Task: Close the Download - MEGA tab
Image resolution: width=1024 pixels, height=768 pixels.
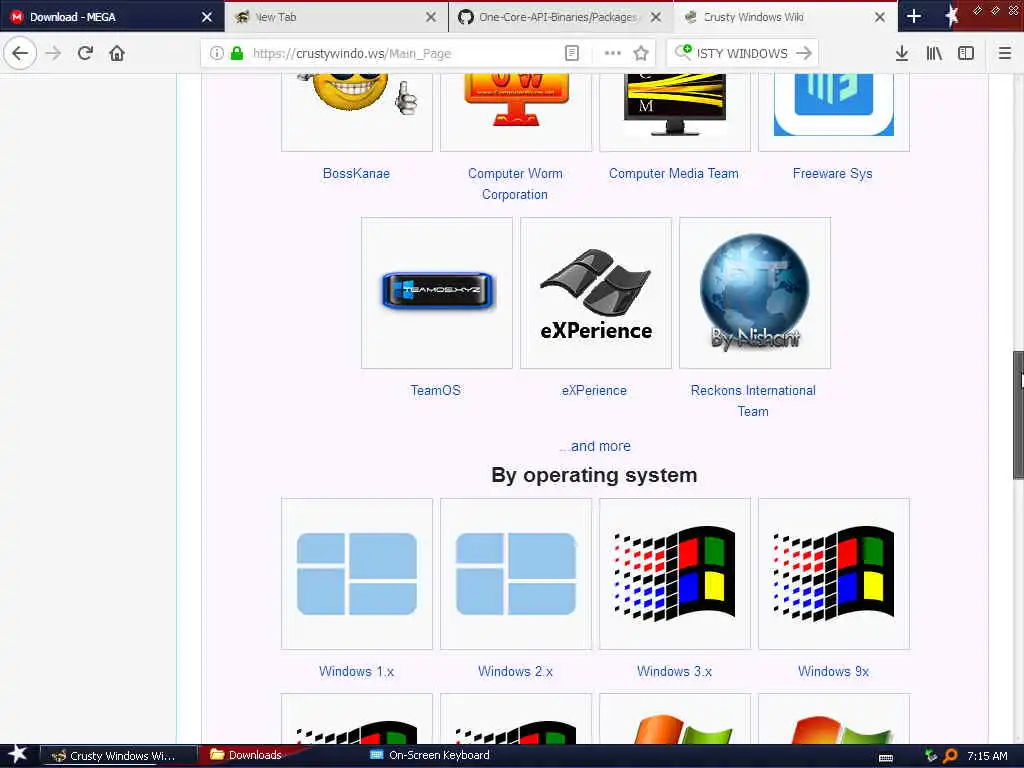Action: [x=207, y=17]
